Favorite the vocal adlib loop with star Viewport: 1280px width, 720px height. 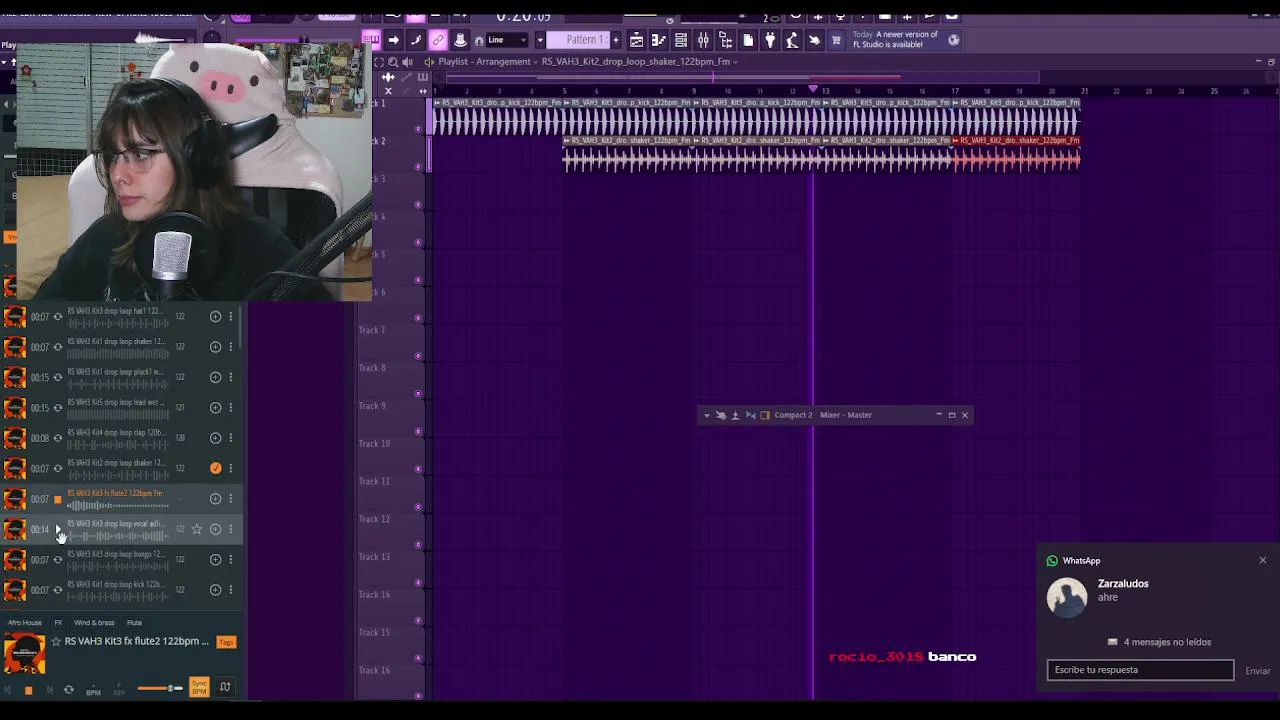(x=197, y=529)
